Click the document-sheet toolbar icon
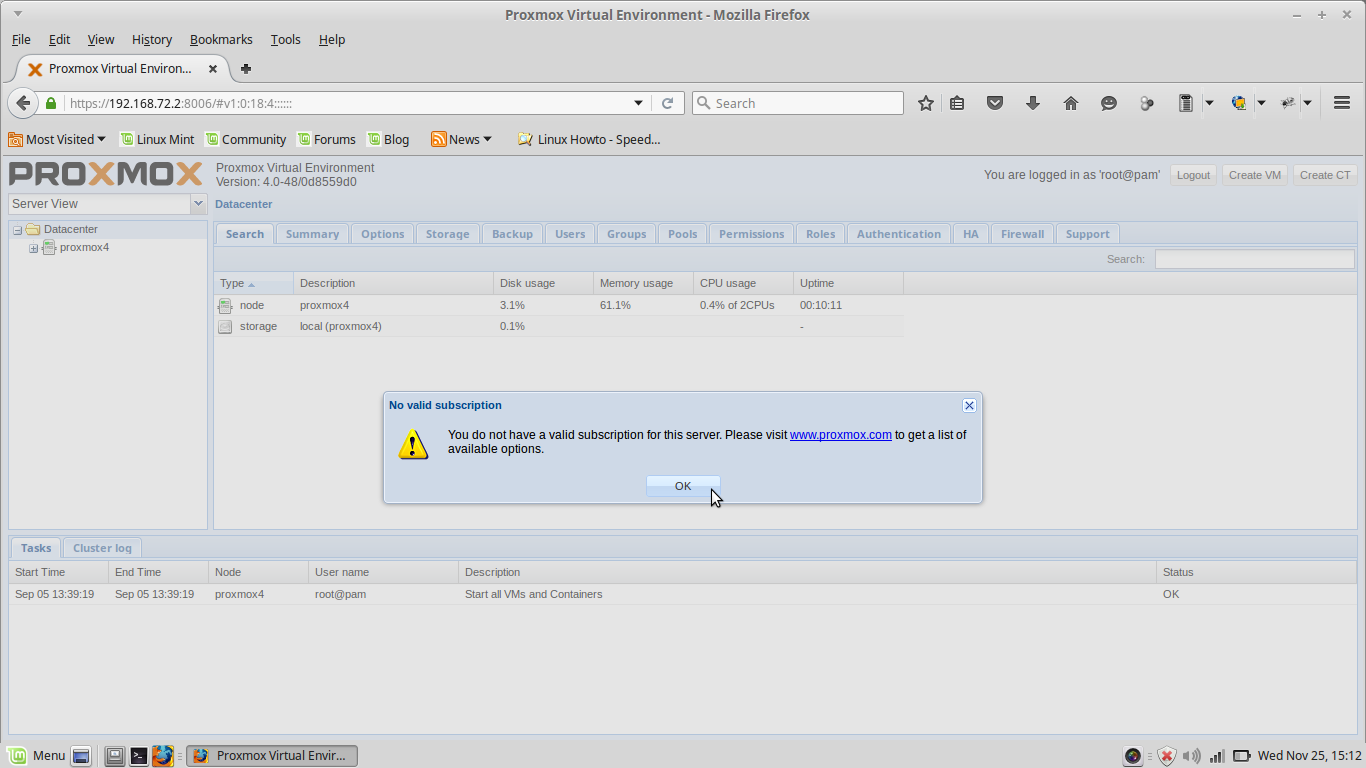 point(1186,103)
